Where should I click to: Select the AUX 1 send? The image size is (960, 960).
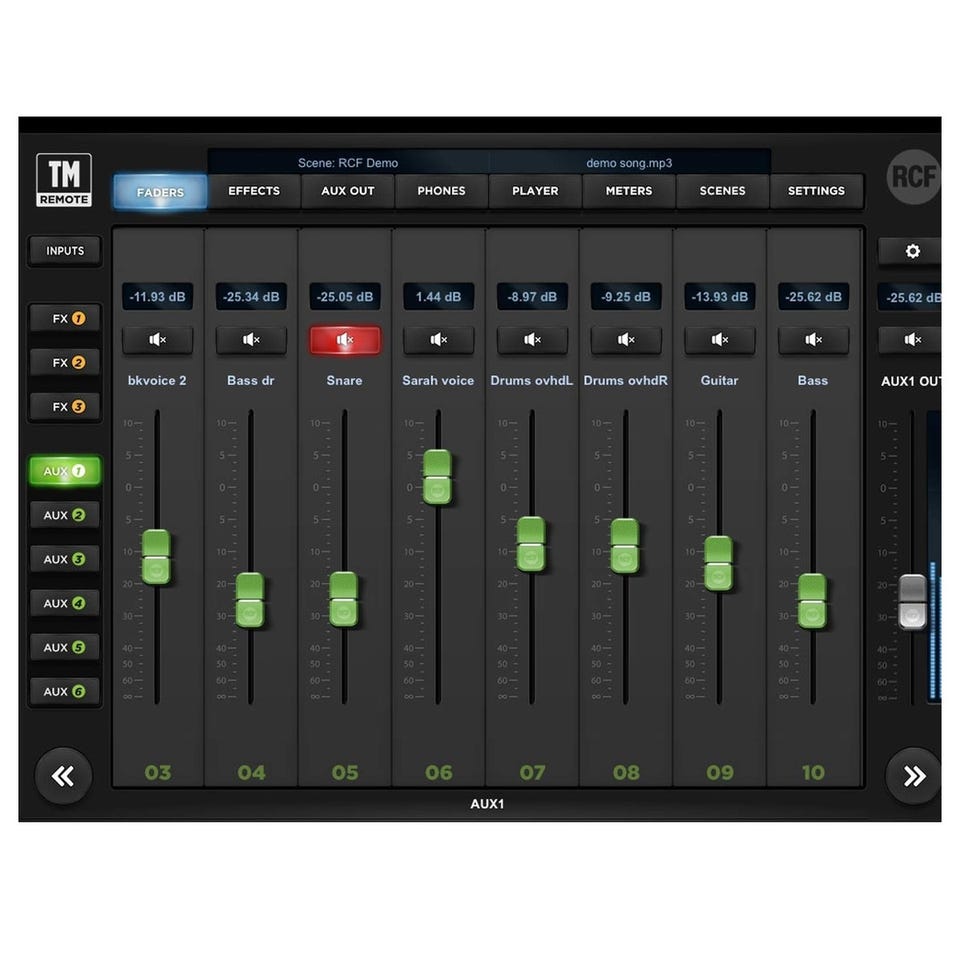pyautogui.click(x=65, y=471)
